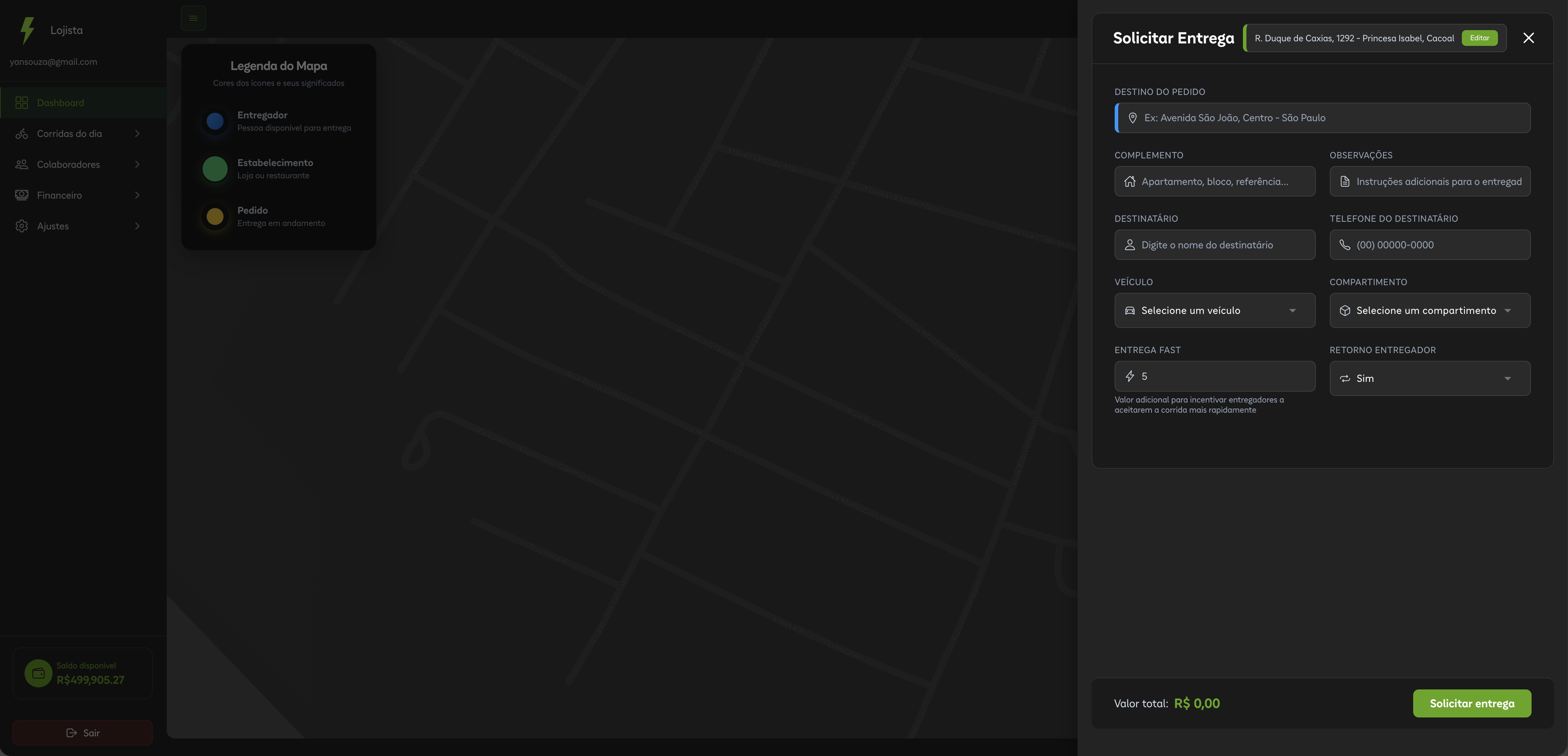The image size is (1568, 756).
Task: Click the person icon in Destinatário field
Action: click(1130, 245)
